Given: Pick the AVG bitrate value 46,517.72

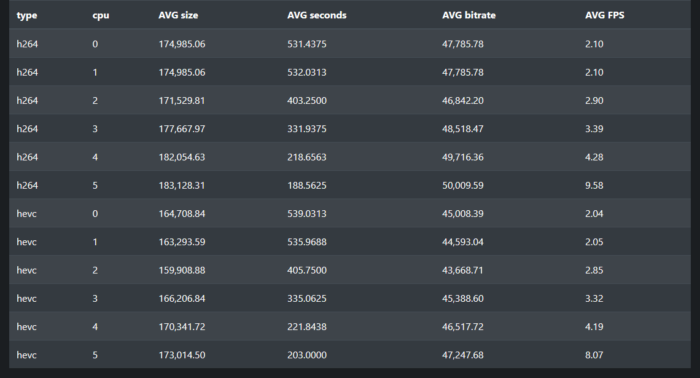Looking at the screenshot, I should tap(462, 327).
